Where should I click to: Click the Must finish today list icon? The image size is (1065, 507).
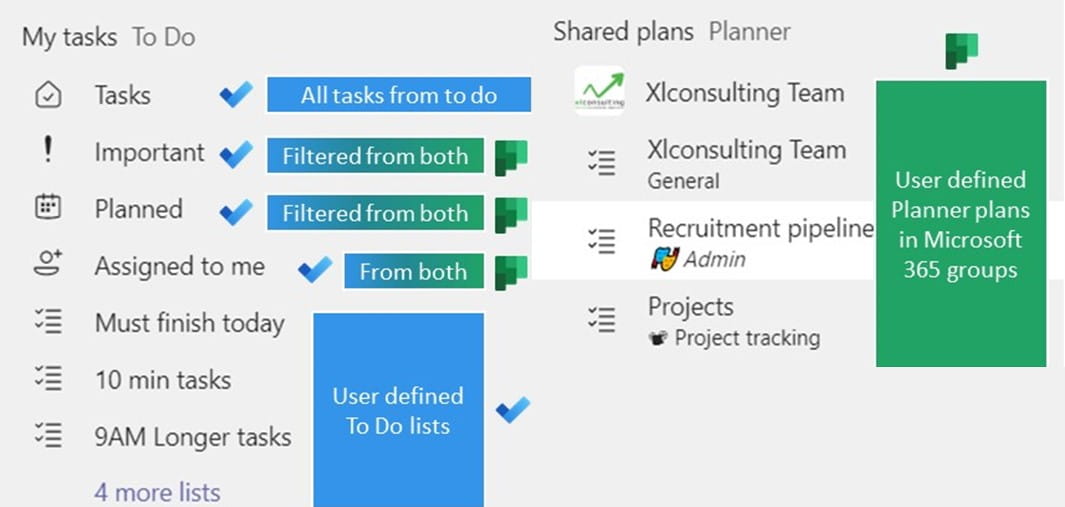click(48, 322)
